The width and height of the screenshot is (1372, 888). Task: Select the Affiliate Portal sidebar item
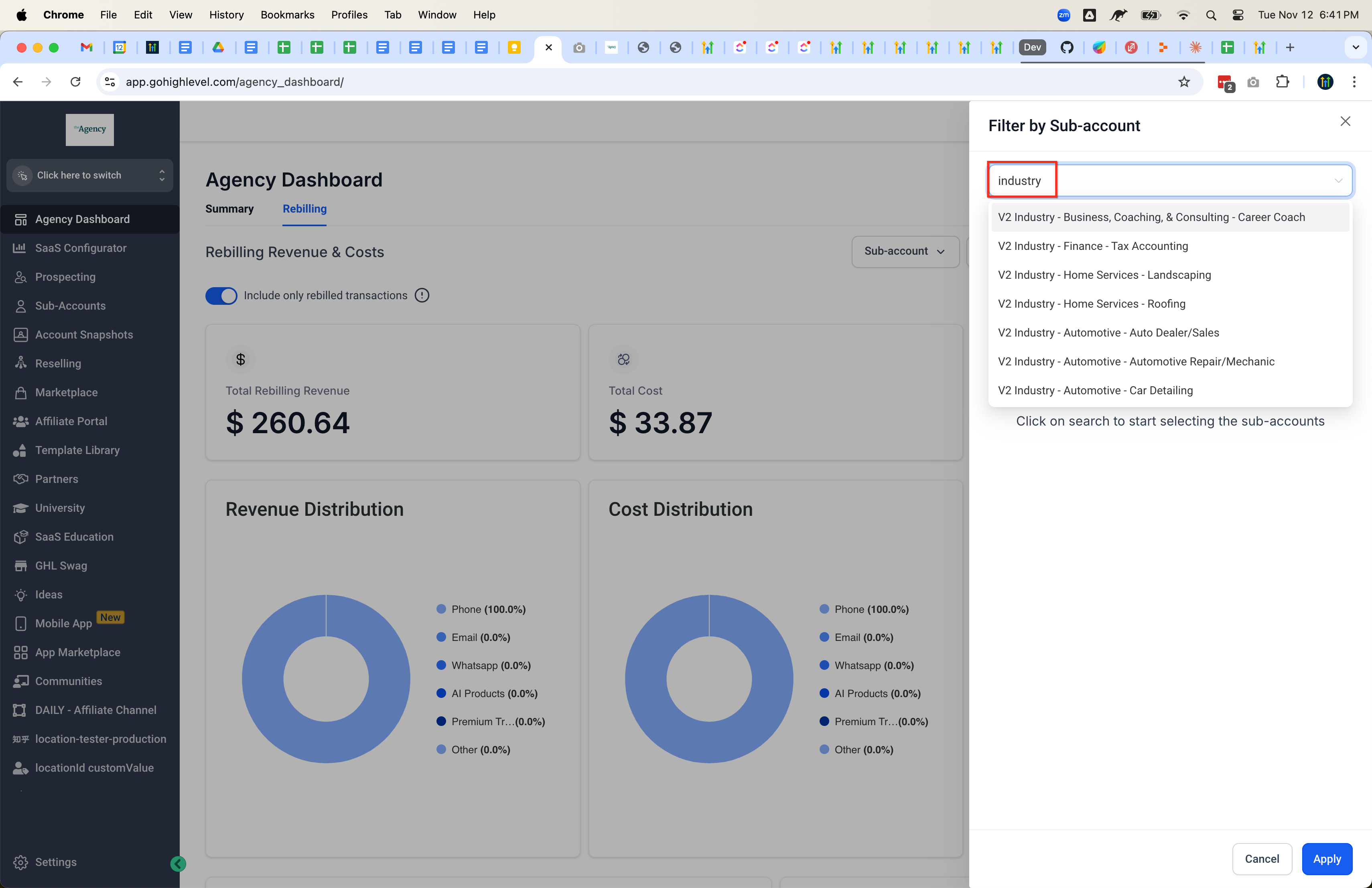(x=71, y=421)
